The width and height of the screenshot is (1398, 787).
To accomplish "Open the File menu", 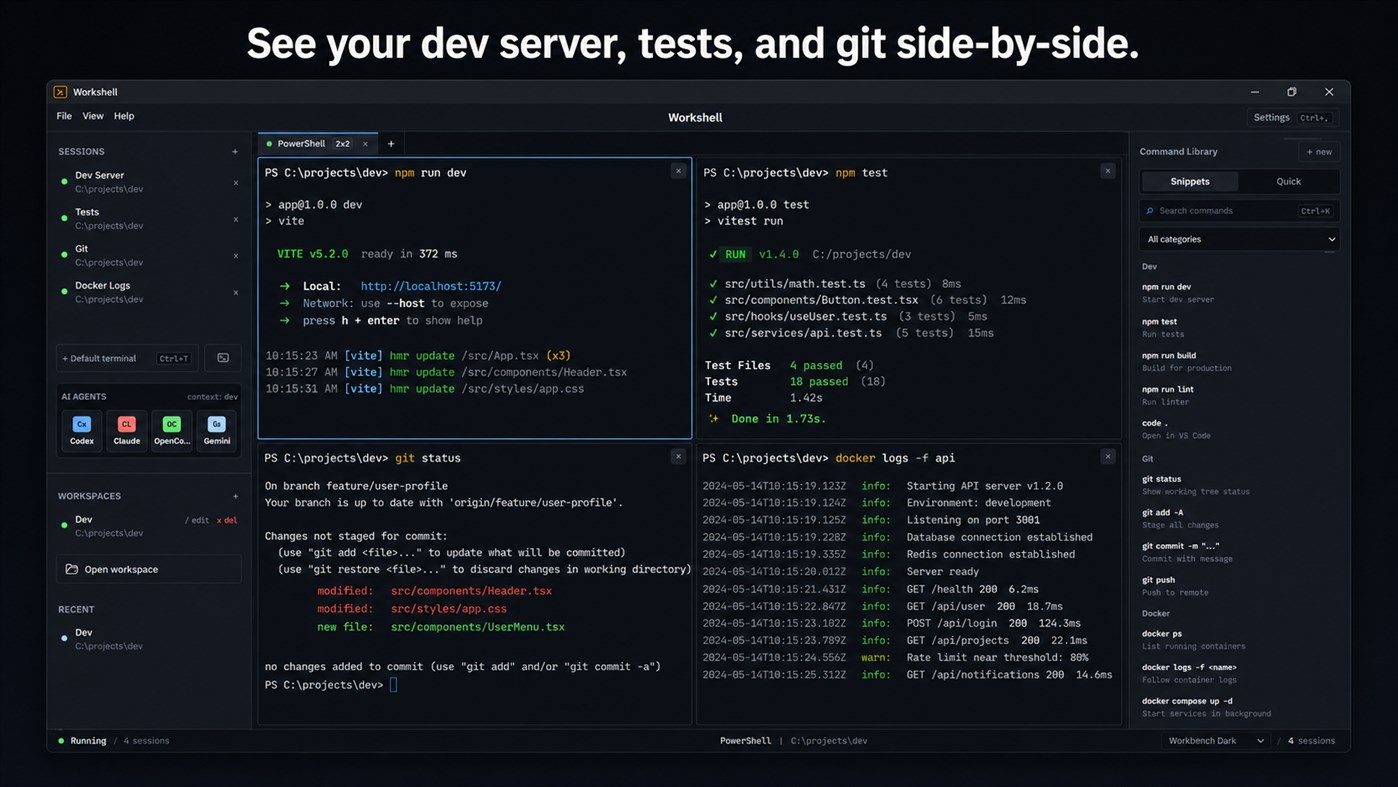I will [x=64, y=116].
